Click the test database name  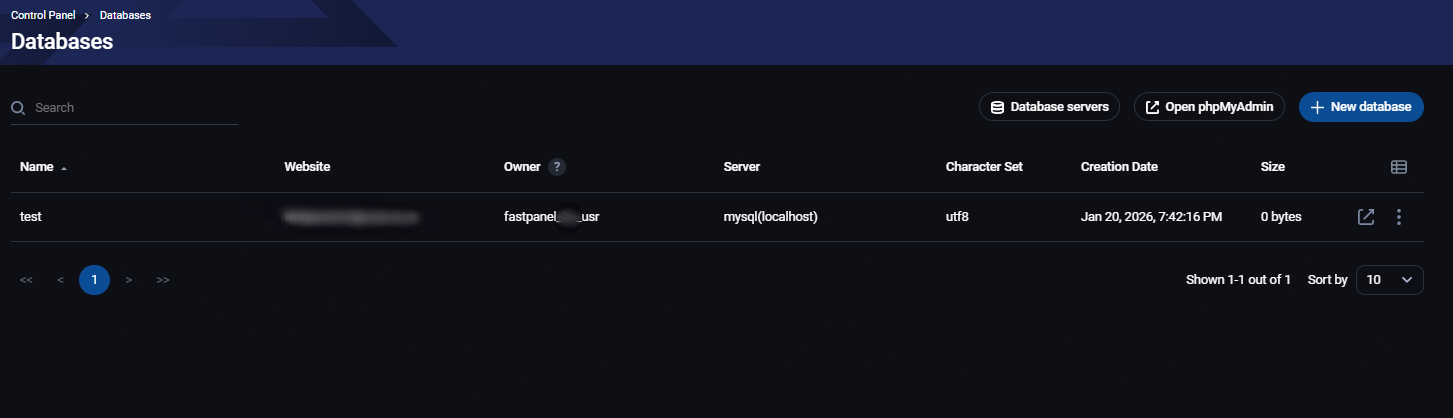[x=31, y=216]
